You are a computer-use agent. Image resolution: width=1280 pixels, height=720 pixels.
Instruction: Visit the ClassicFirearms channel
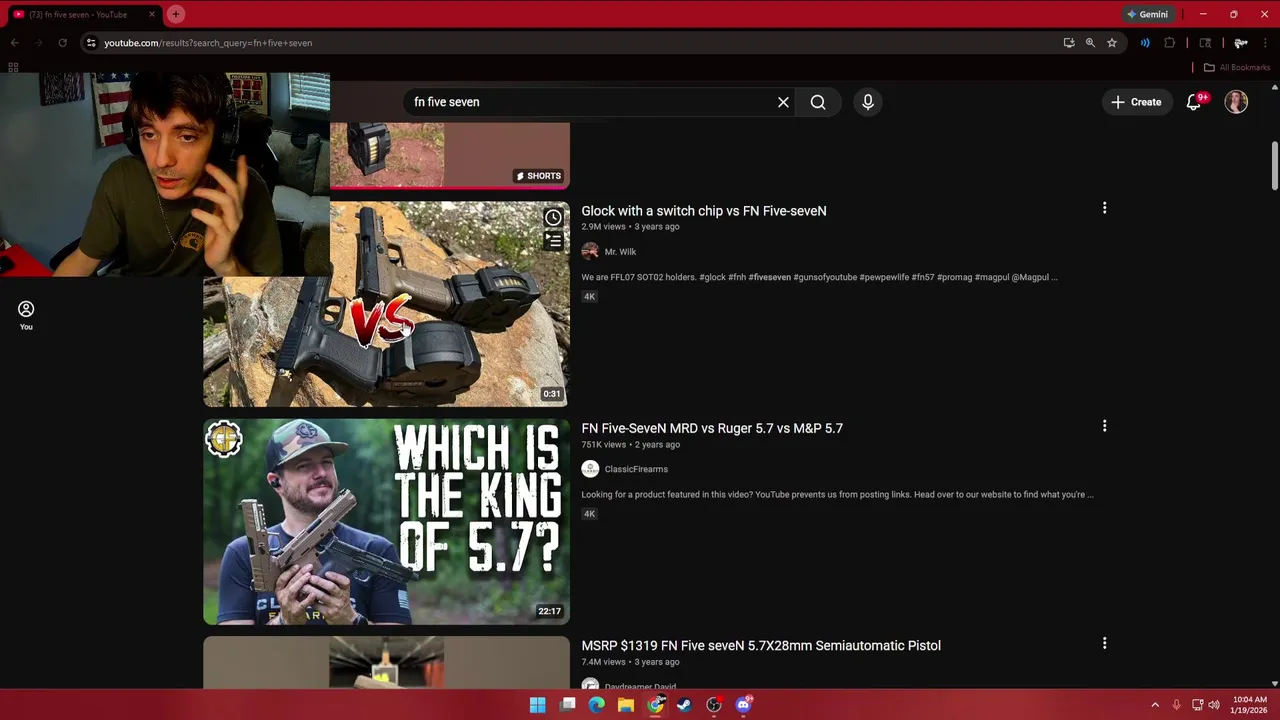click(x=636, y=469)
